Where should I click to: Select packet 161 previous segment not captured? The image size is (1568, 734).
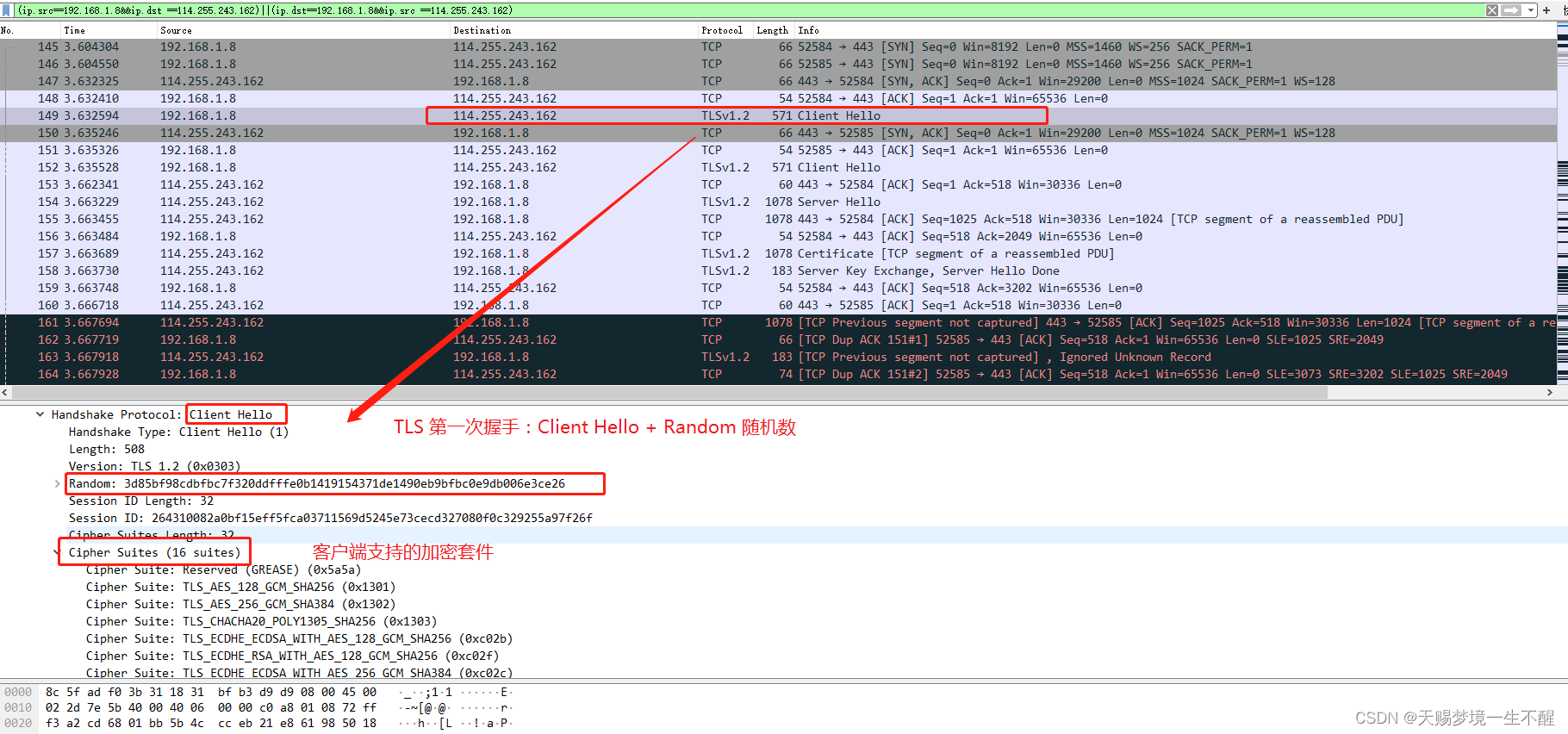[x=778, y=322]
